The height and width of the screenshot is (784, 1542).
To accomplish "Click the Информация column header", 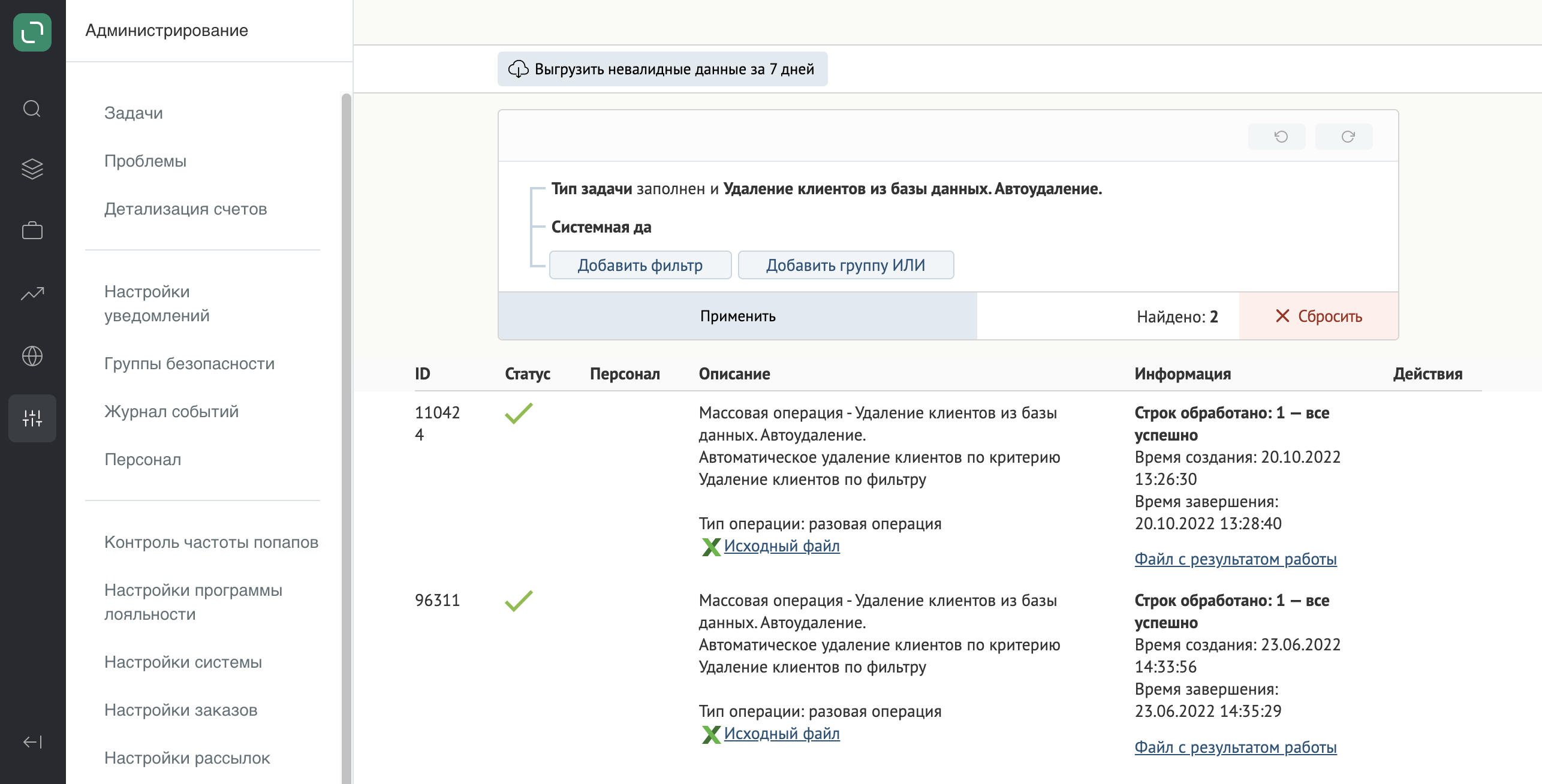I will click(x=1183, y=373).
